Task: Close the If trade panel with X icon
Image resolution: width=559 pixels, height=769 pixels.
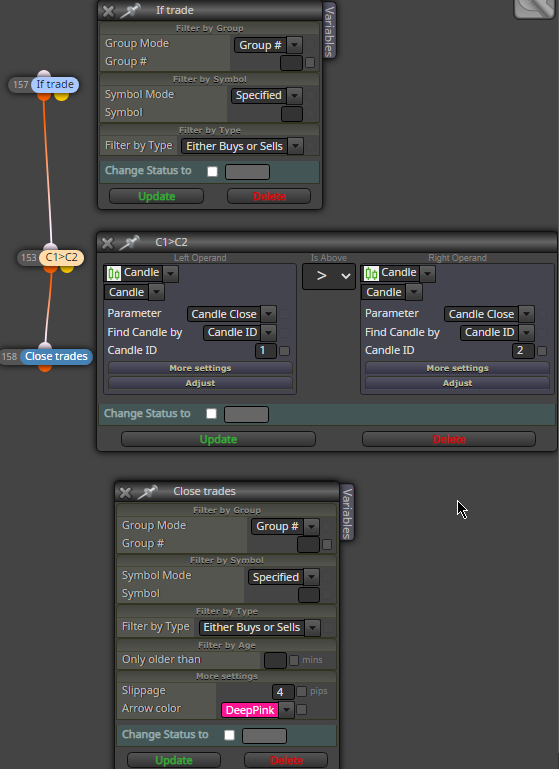Action: click(x=109, y=11)
